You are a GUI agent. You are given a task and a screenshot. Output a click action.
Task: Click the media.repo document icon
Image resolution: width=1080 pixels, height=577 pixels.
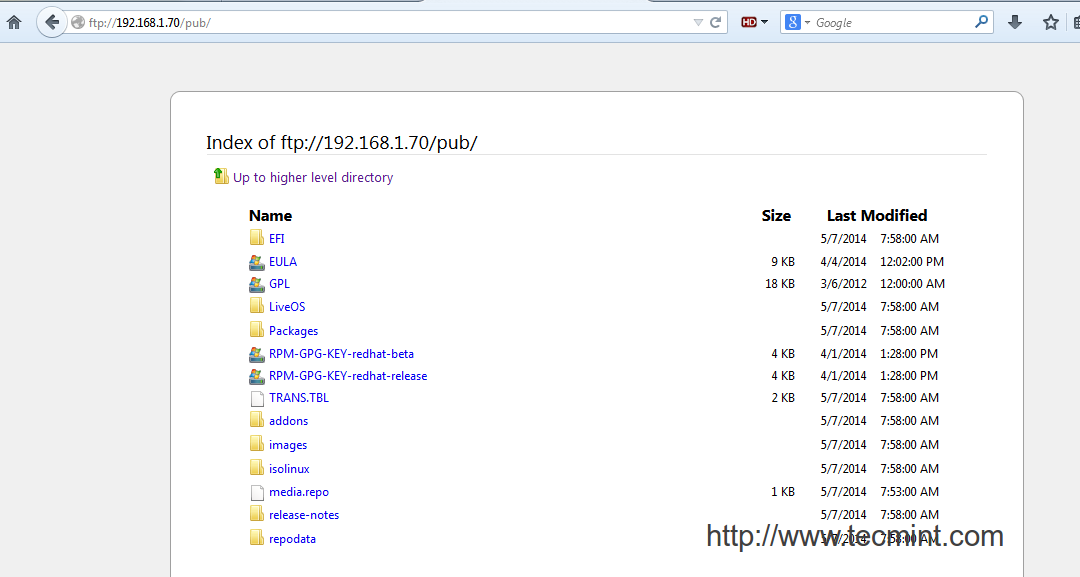[257, 492]
